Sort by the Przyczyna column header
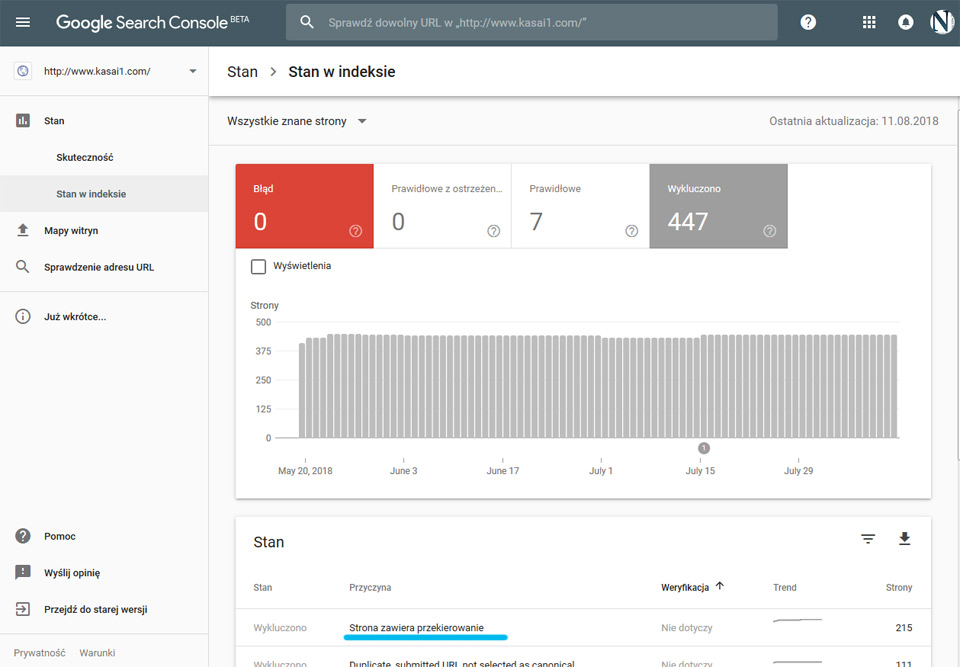Screen dimensions: 960x667 coord(370,587)
